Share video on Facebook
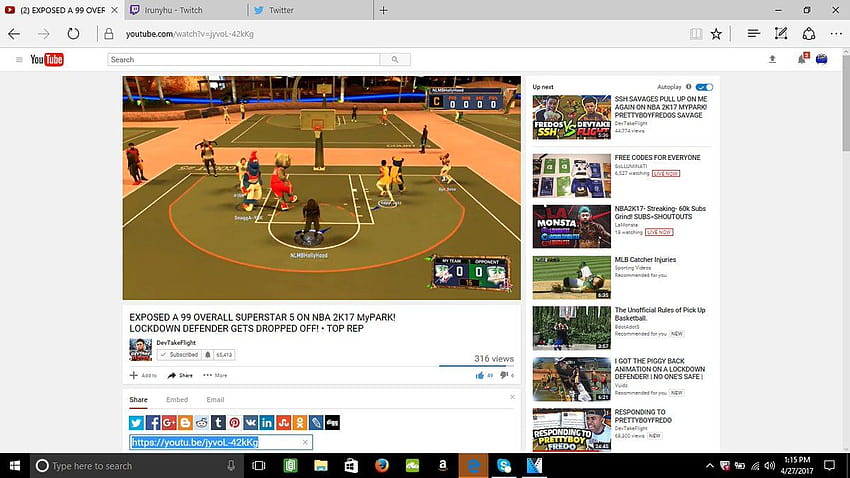 coord(152,423)
